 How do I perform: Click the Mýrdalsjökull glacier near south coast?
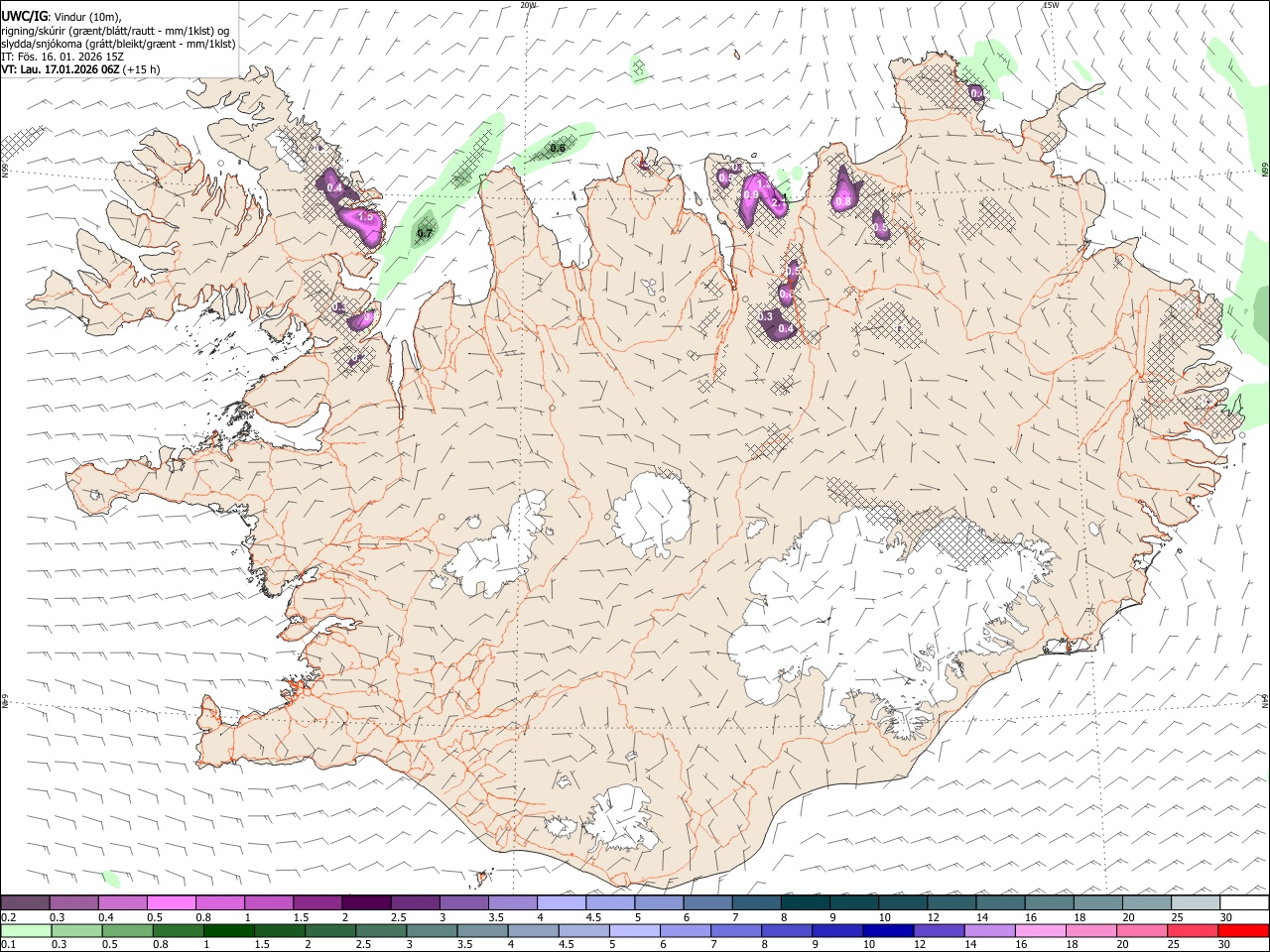(x=619, y=819)
